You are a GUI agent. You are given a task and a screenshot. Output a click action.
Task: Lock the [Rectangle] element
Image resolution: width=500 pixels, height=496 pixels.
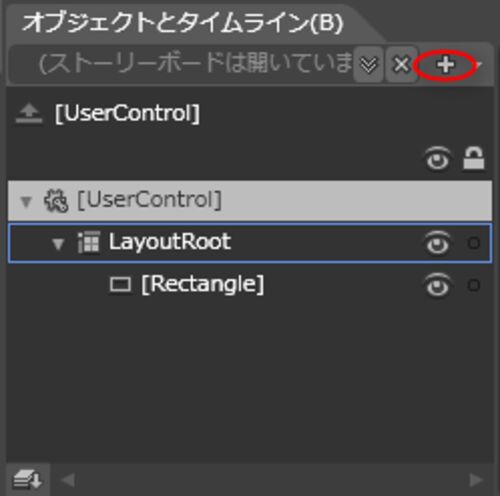point(474,285)
